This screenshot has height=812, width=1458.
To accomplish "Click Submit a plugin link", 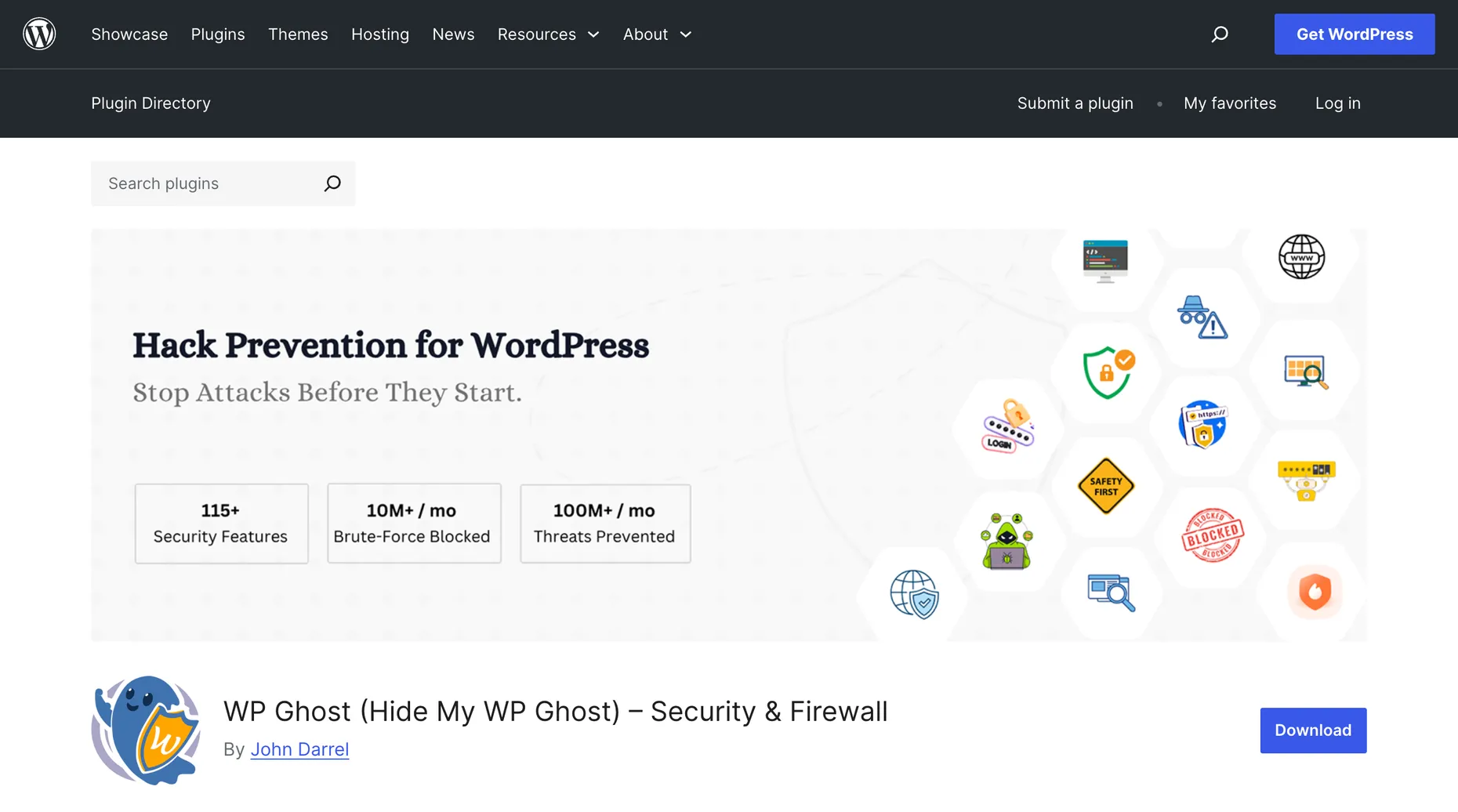I will click(1075, 103).
